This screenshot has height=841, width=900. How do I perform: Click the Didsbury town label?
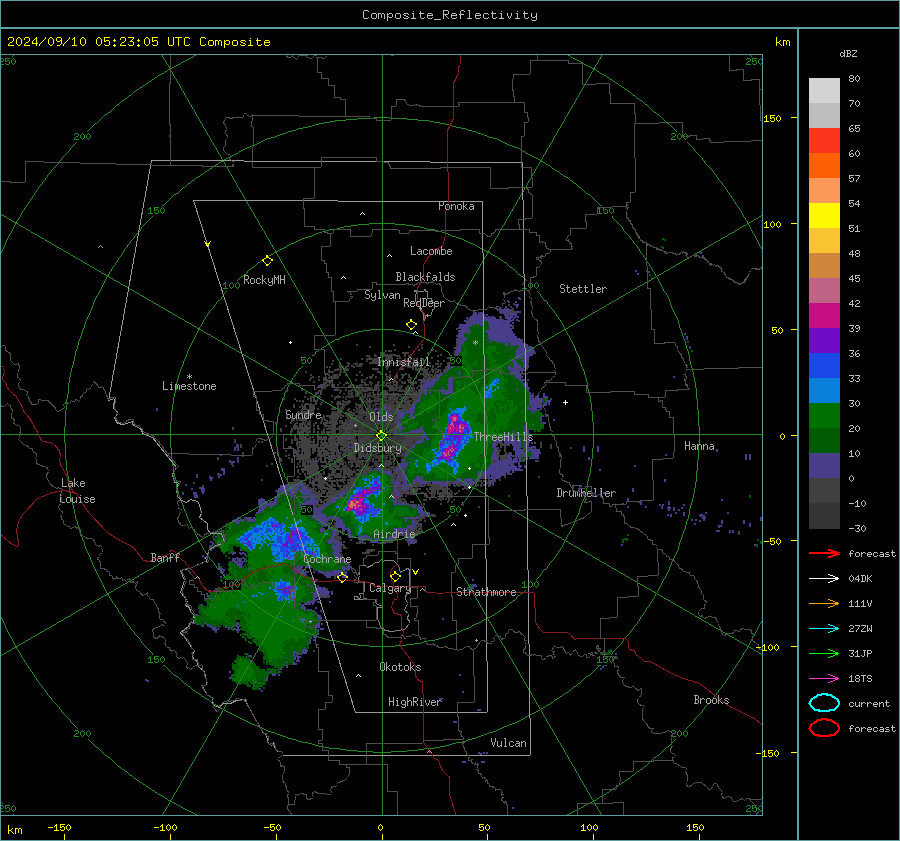pos(377,448)
